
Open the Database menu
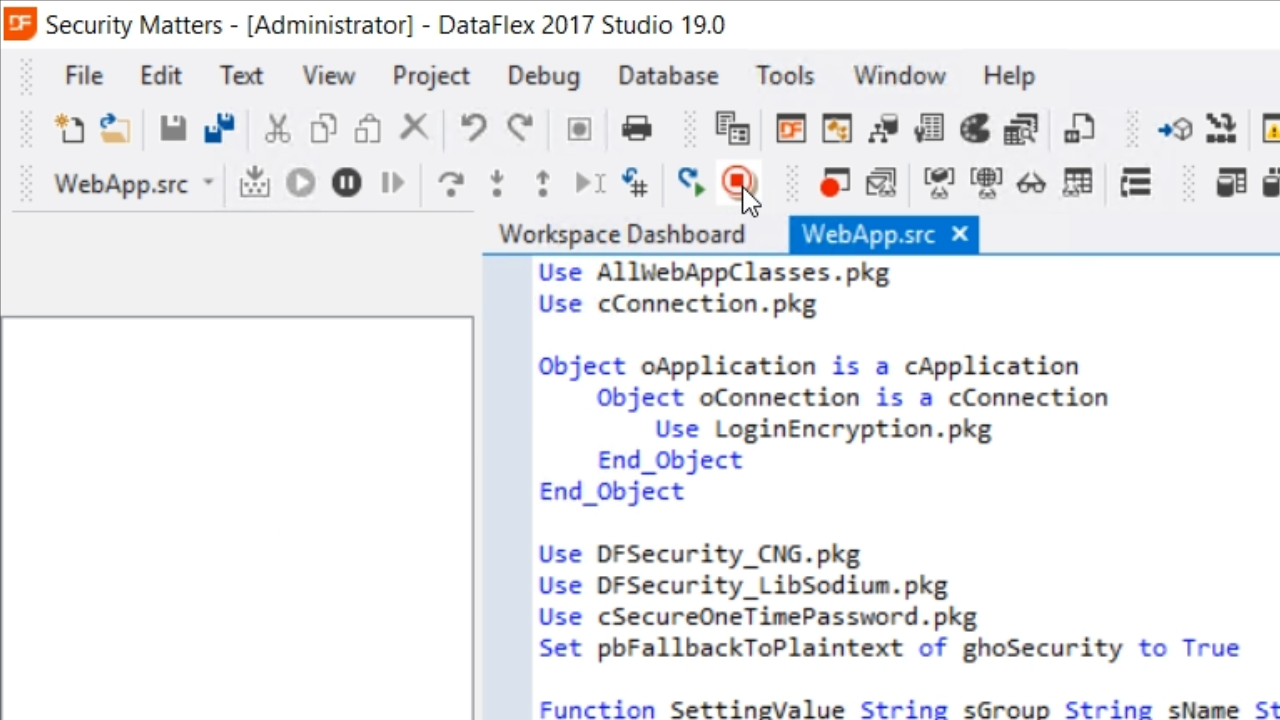tap(668, 76)
